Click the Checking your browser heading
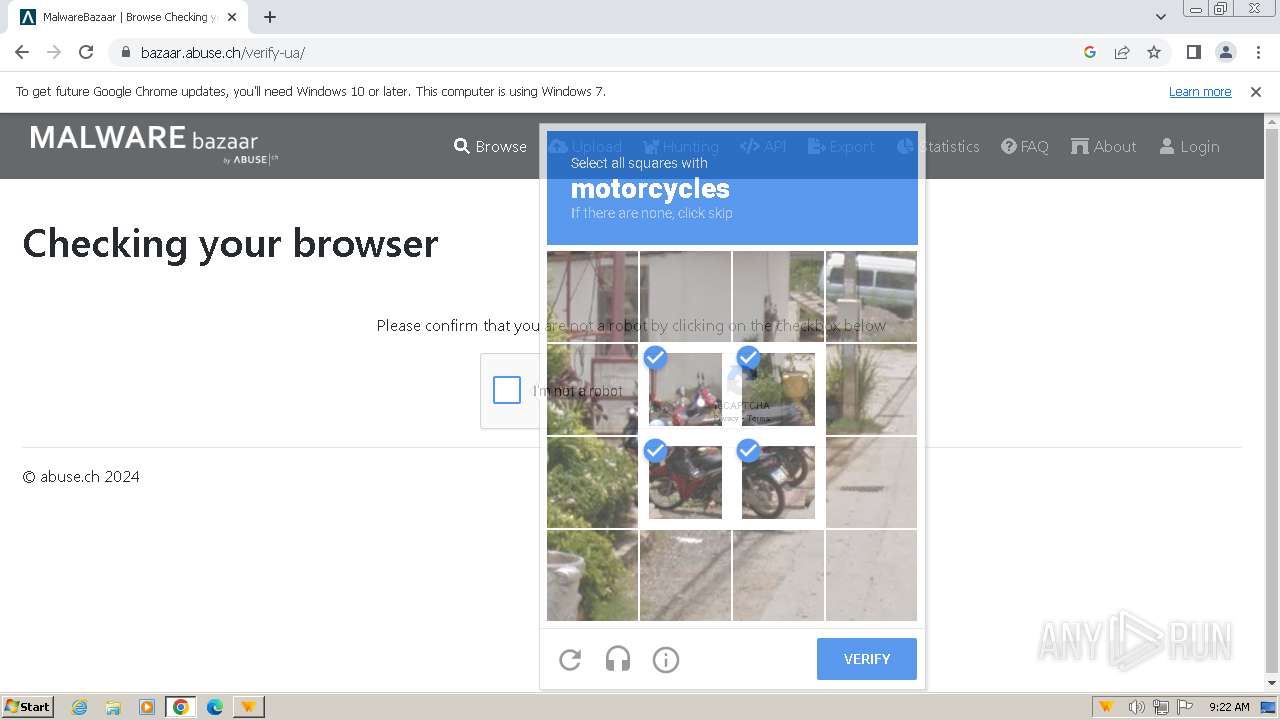The width and height of the screenshot is (1280, 720). pos(230,243)
